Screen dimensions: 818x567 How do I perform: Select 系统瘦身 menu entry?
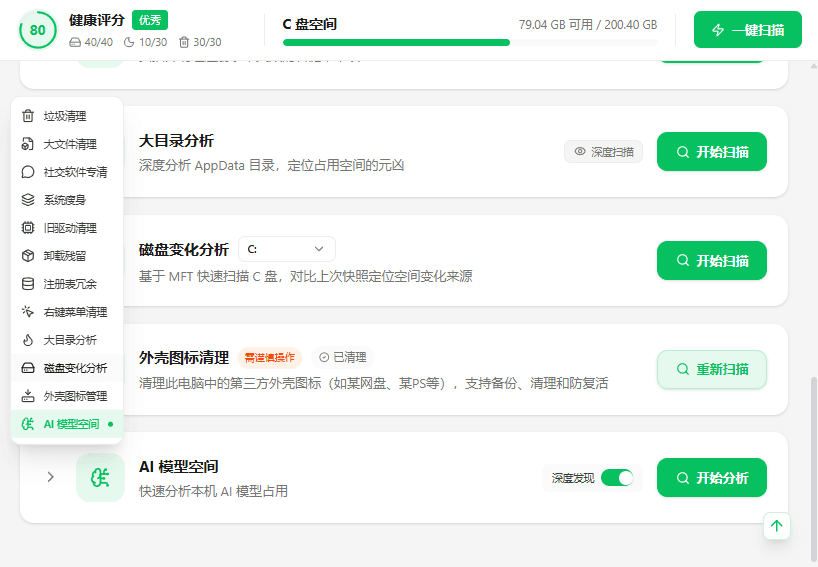tap(67, 200)
